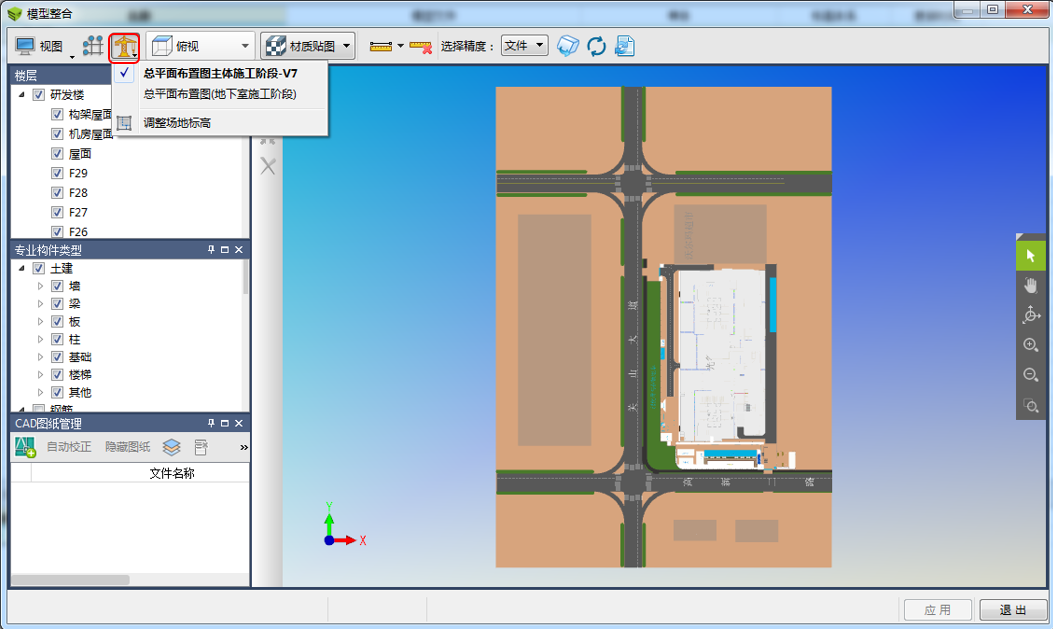The height and width of the screenshot is (630, 1053).
Task: Toggle the 研发楼 checkbox
Action: 39,95
